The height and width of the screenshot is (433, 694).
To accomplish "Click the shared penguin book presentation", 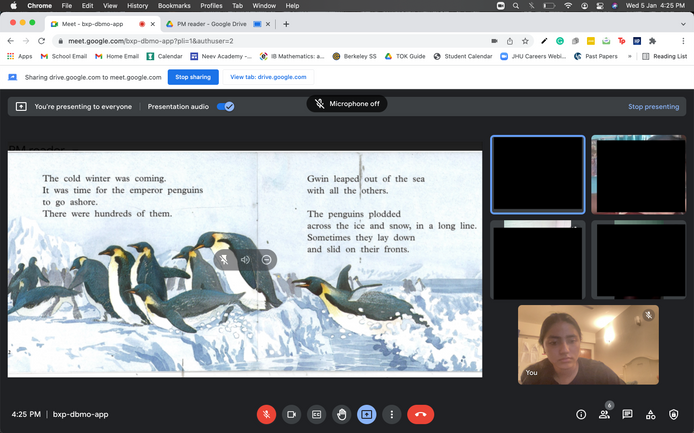I will click(x=245, y=264).
